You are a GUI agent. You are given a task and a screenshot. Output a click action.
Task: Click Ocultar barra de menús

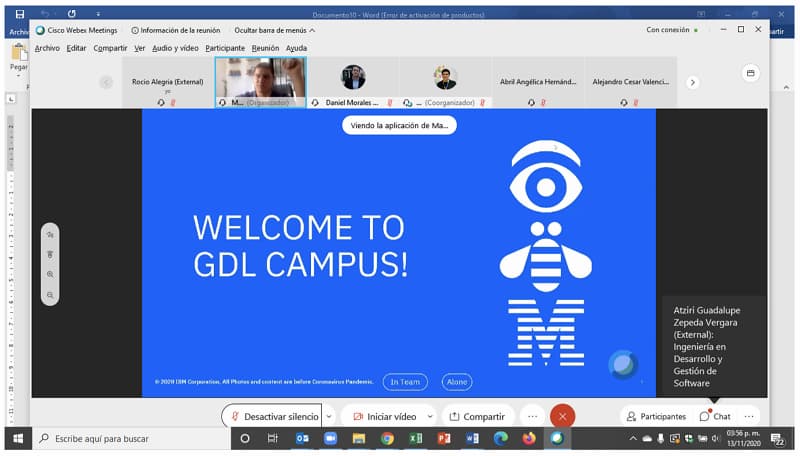[274, 30]
